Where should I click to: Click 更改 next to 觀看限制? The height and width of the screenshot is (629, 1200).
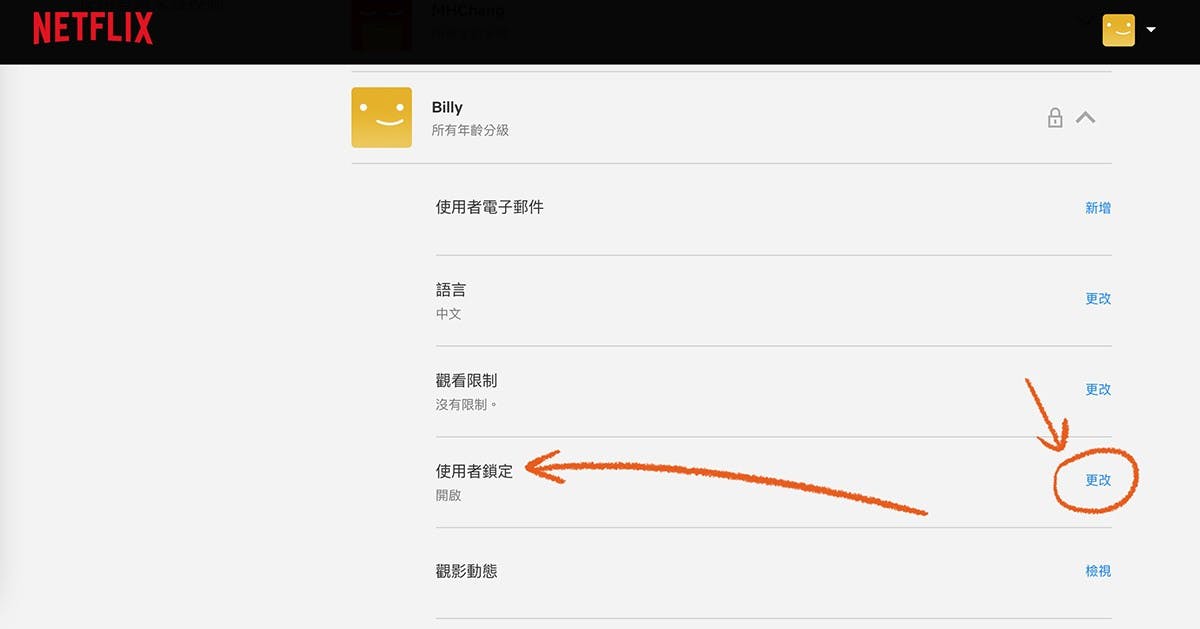point(1098,390)
